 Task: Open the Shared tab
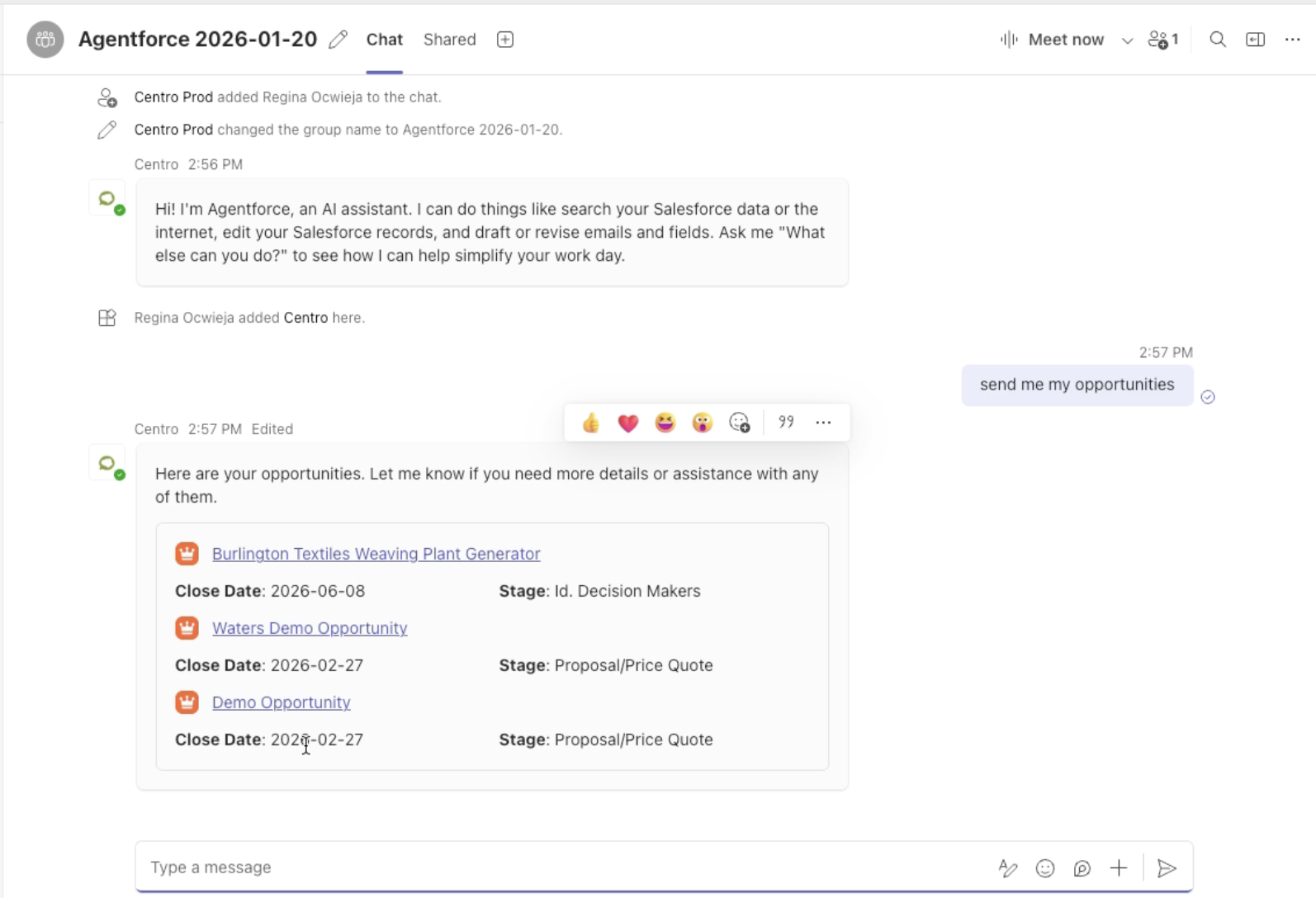(x=450, y=40)
